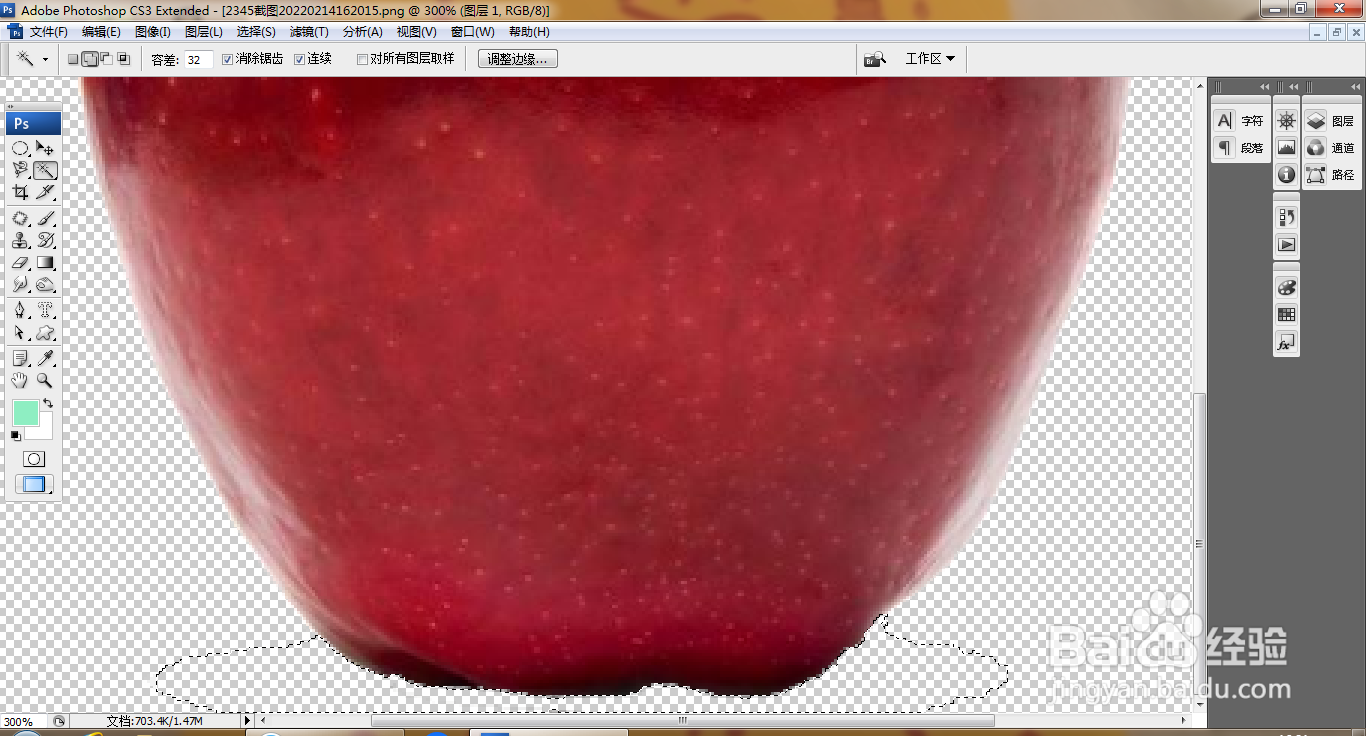The height and width of the screenshot is (736, 1366).
Task: Select the Hand tool
Action: pos(20,380)
